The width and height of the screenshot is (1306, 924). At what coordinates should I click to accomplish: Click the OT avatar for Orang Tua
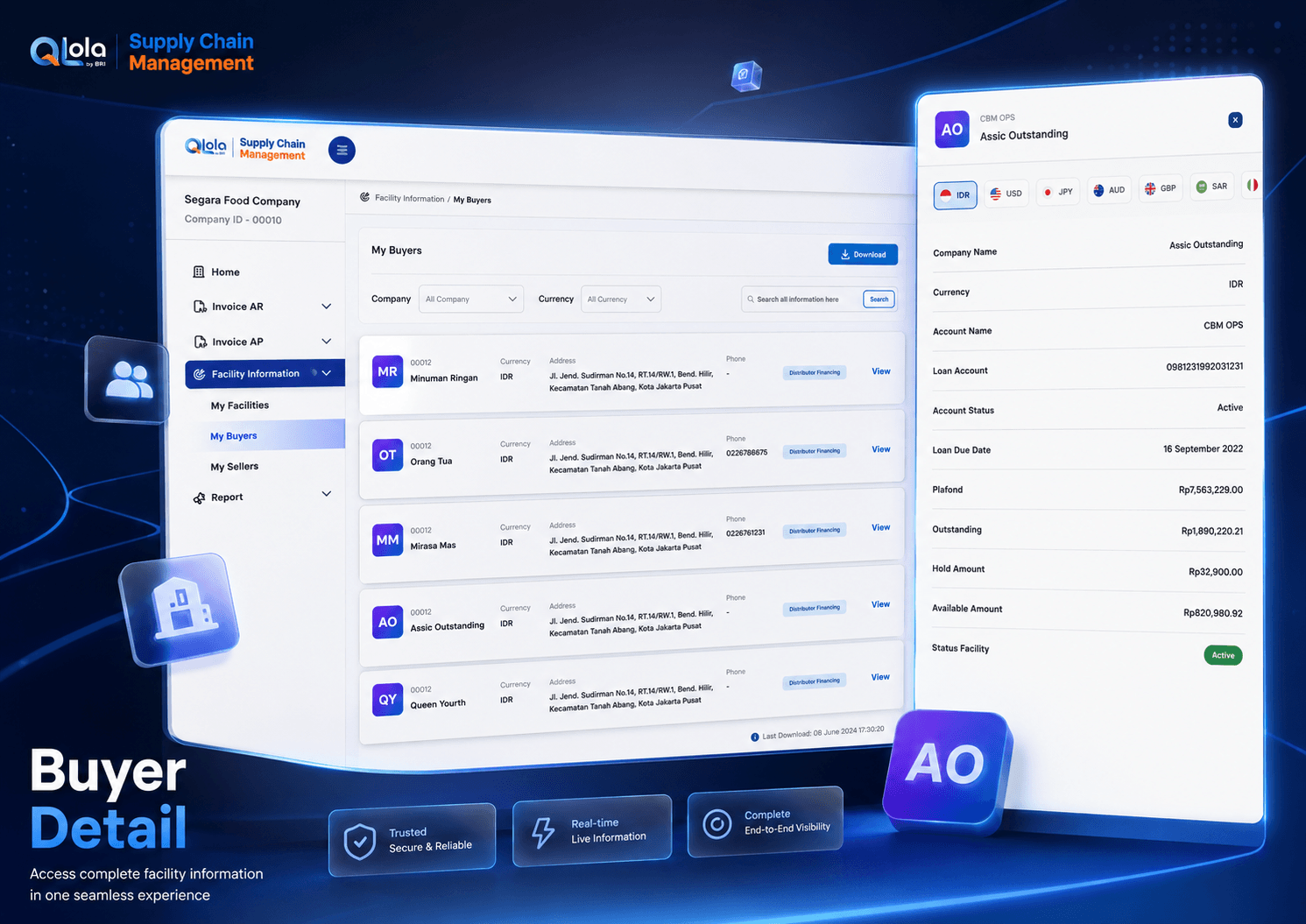(387, 455)
